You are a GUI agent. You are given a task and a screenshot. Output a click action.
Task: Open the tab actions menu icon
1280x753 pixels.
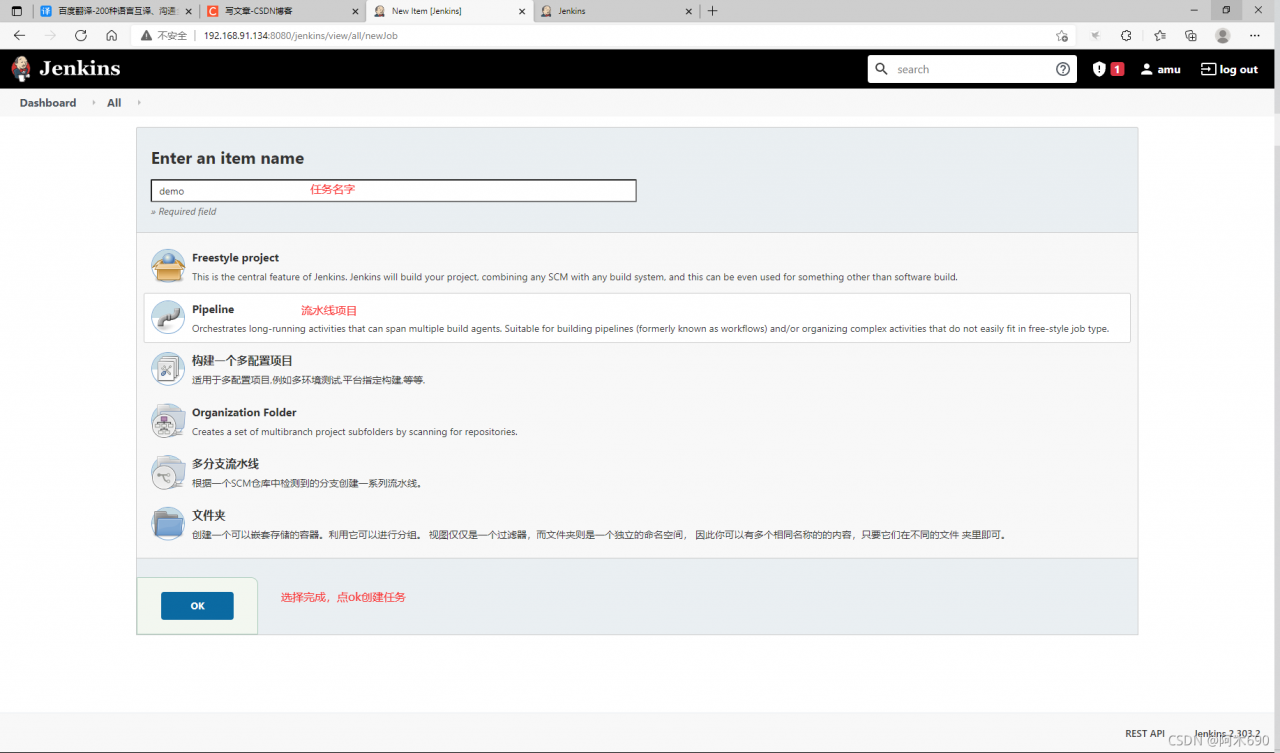pyautogui.click(x=16, y=11)
